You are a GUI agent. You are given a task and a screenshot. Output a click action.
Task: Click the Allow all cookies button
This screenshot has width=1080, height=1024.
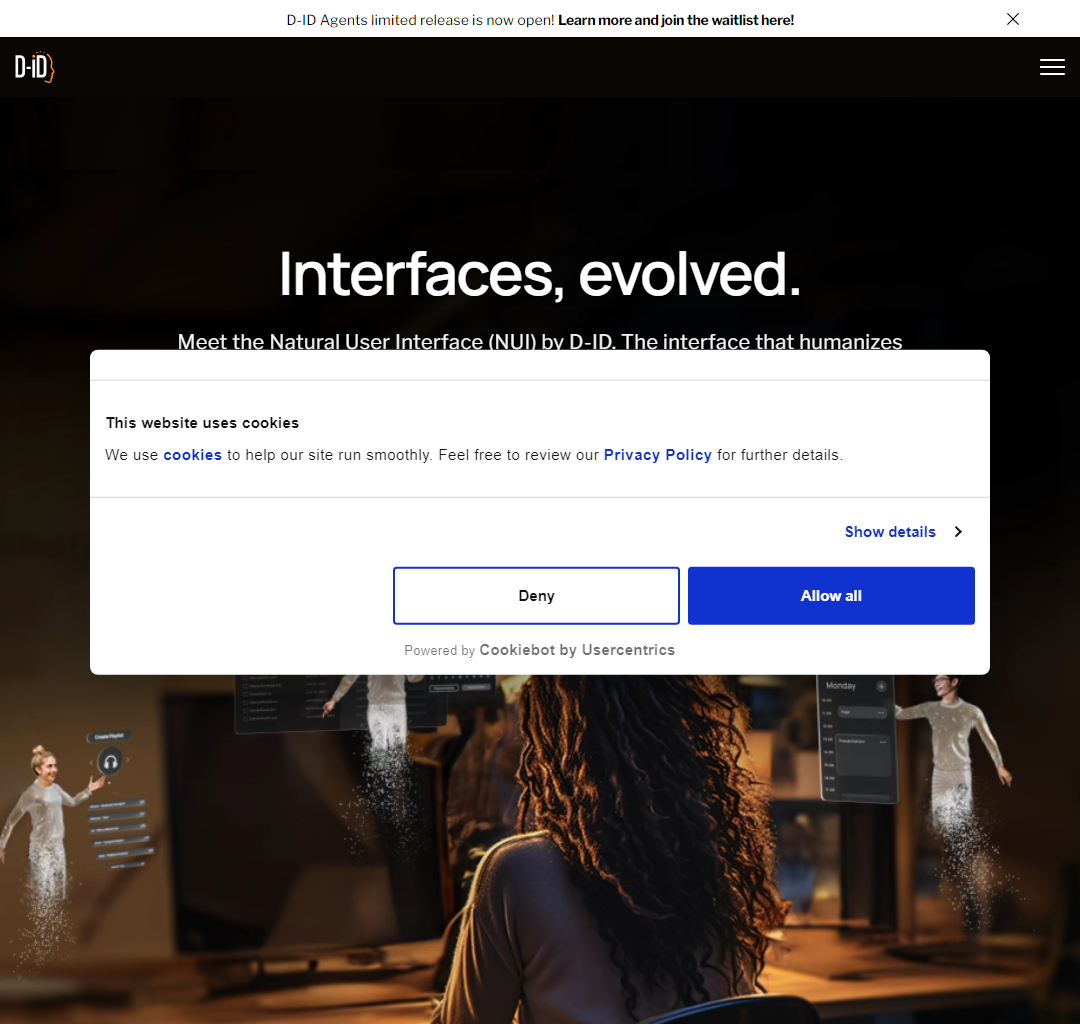[831, 596]
